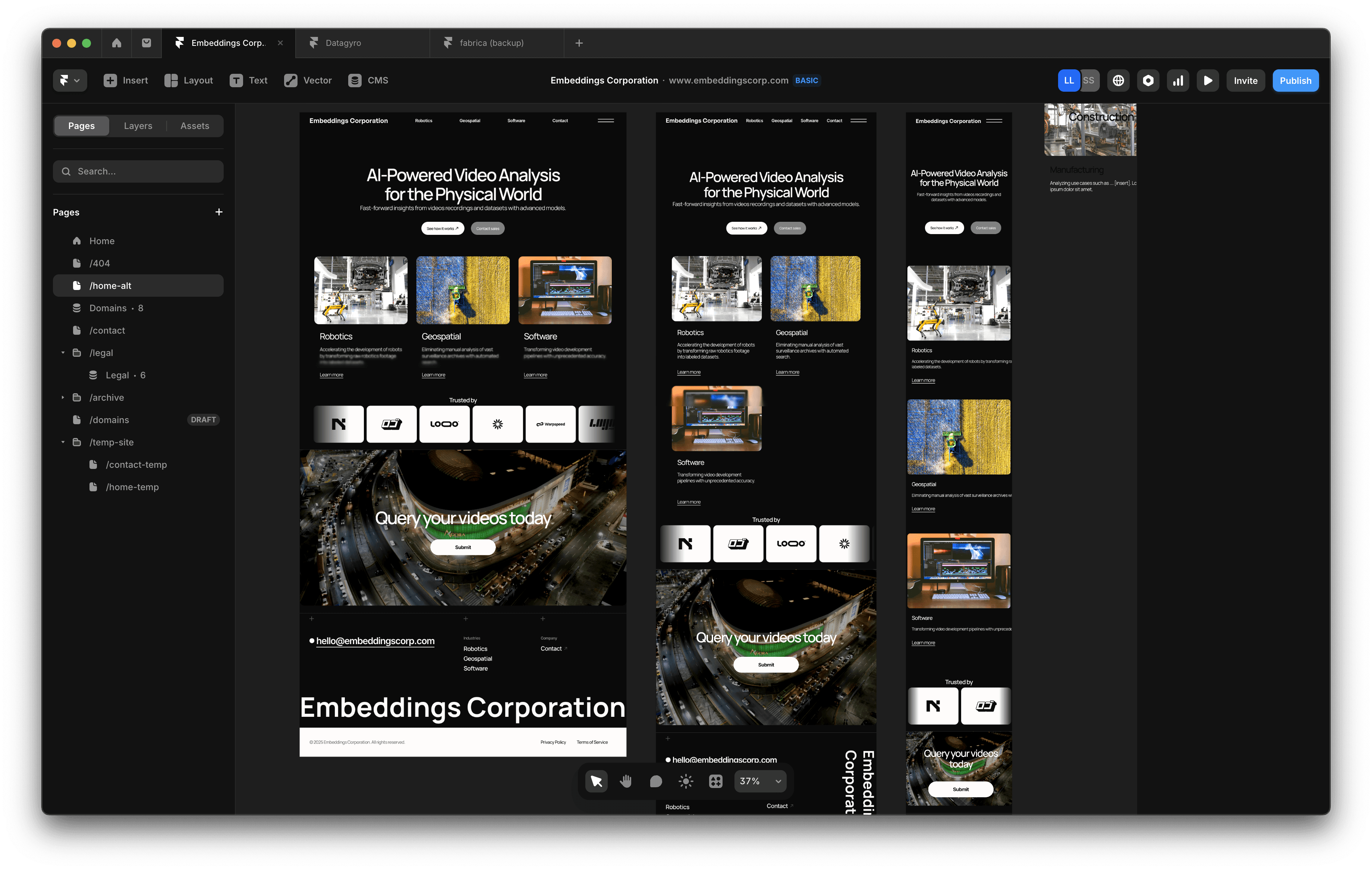Expand the /archive folder
The image size is (1372, 870).
tap(63, 398)
